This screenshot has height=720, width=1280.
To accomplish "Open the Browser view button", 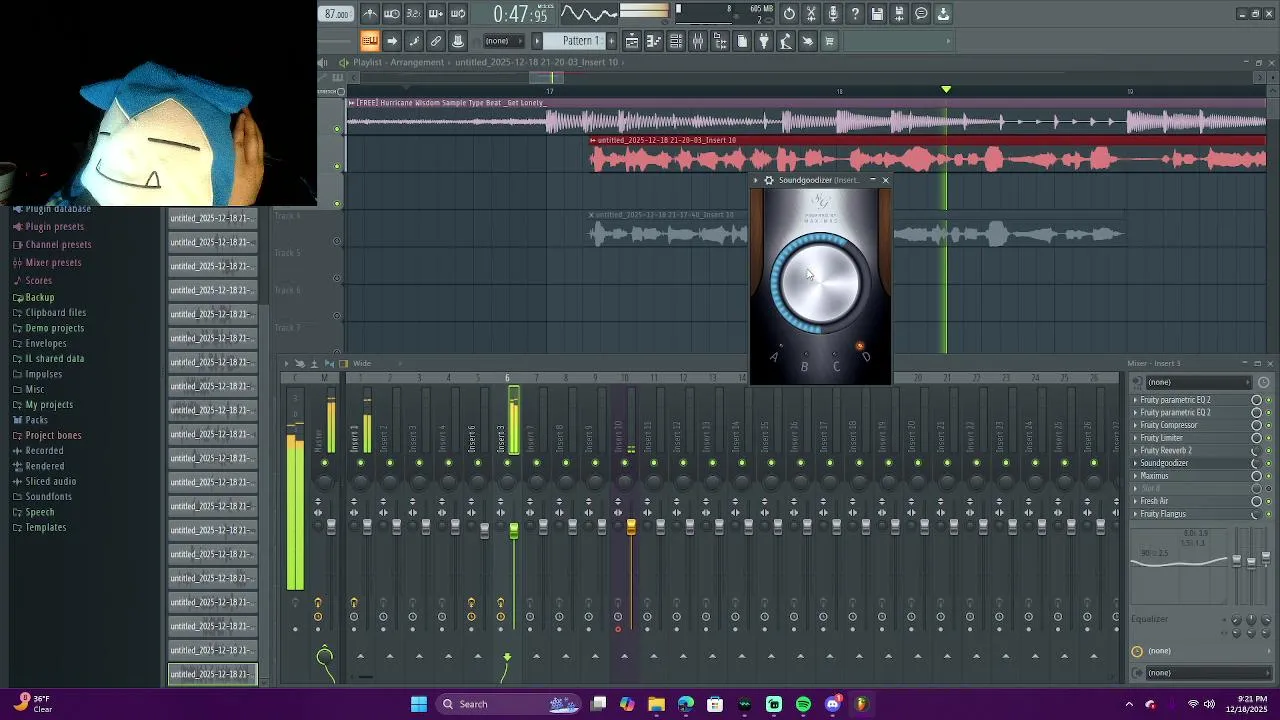I will coord(720,41).
